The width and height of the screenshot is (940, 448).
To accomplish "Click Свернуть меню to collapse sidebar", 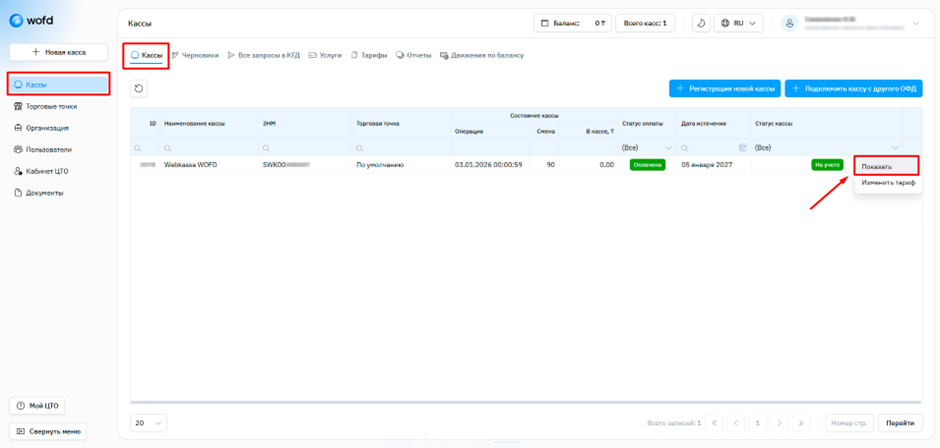I will click(48, 431).
